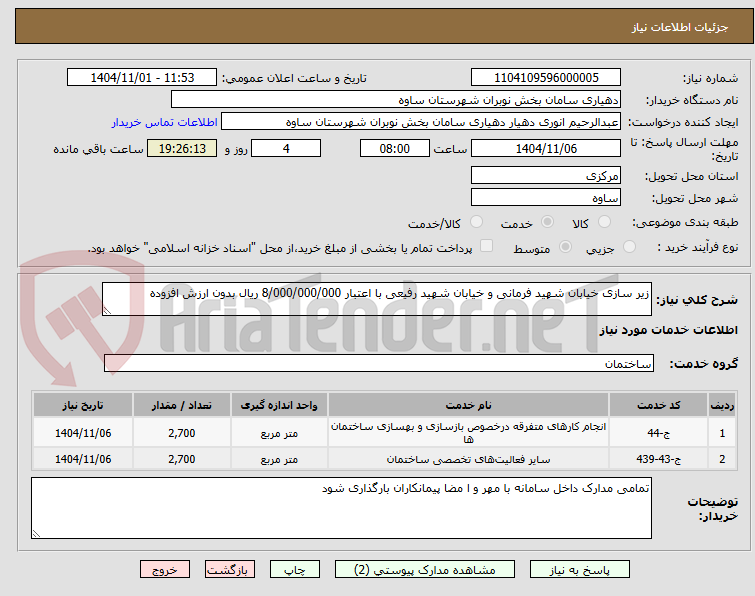Click resize handle of توضیحات خریدار box
755x596 pixels.
click(36, 533)
